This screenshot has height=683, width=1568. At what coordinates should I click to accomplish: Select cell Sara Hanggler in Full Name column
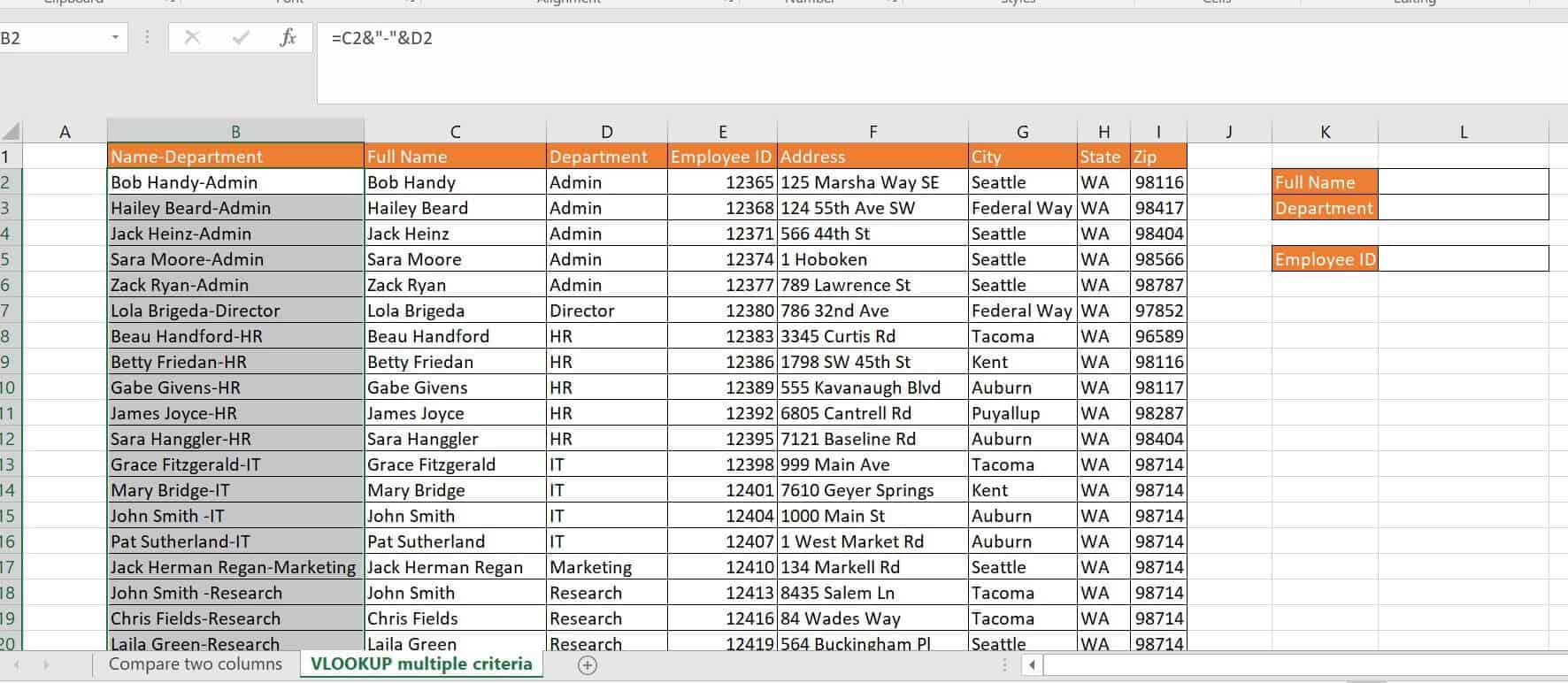(455, 439)
